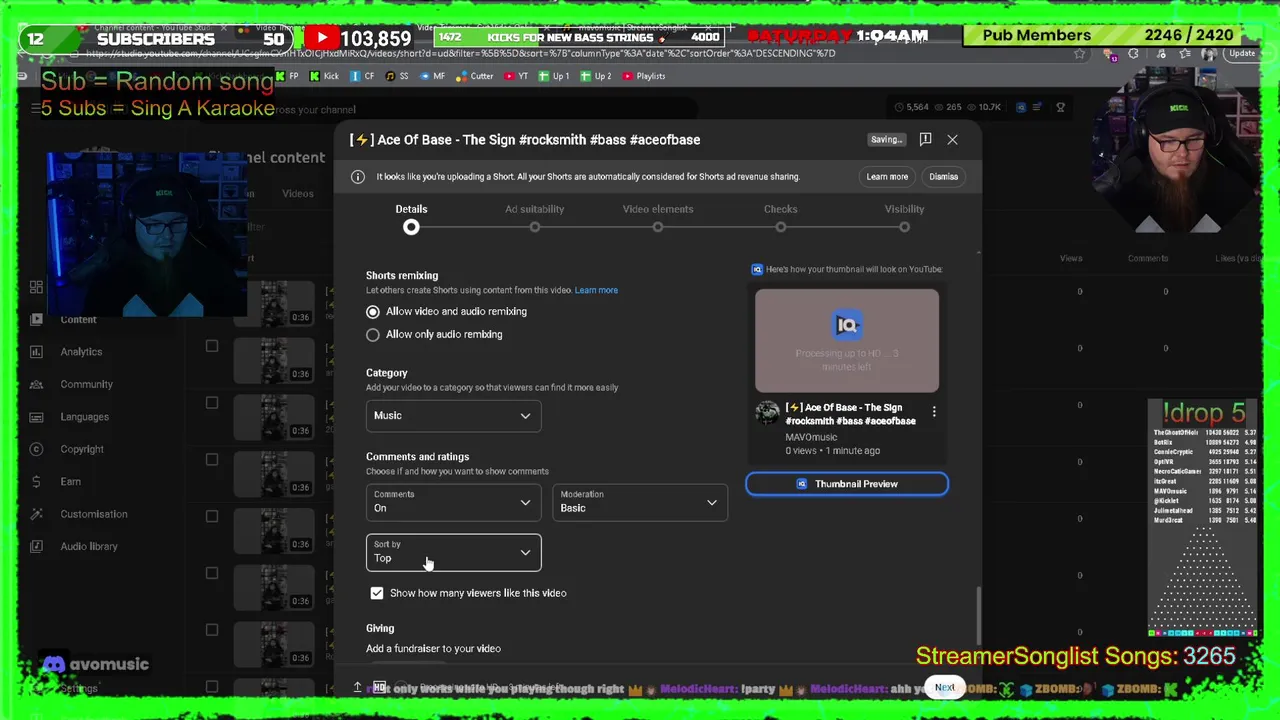Click the MAVOmusic channel name in preview

[x=811, y=437]
